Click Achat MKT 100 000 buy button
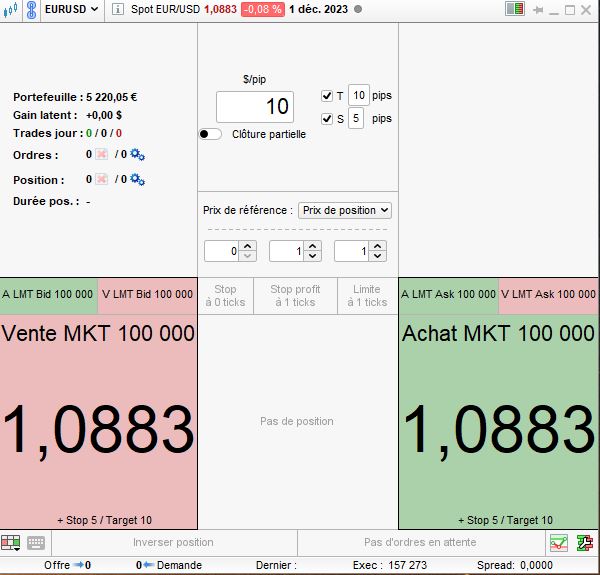The image size is (600, 575). pyautogui.click(x=499, y=422)
